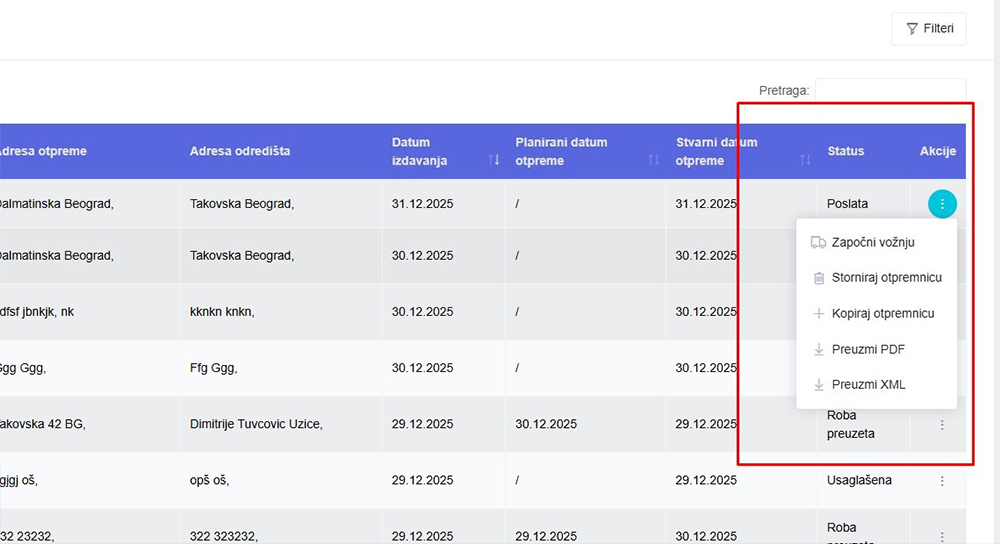Choose Preuzmi XML menu option
The height and width of the screenshot is (544, 1000).
(x=868, y=385)
